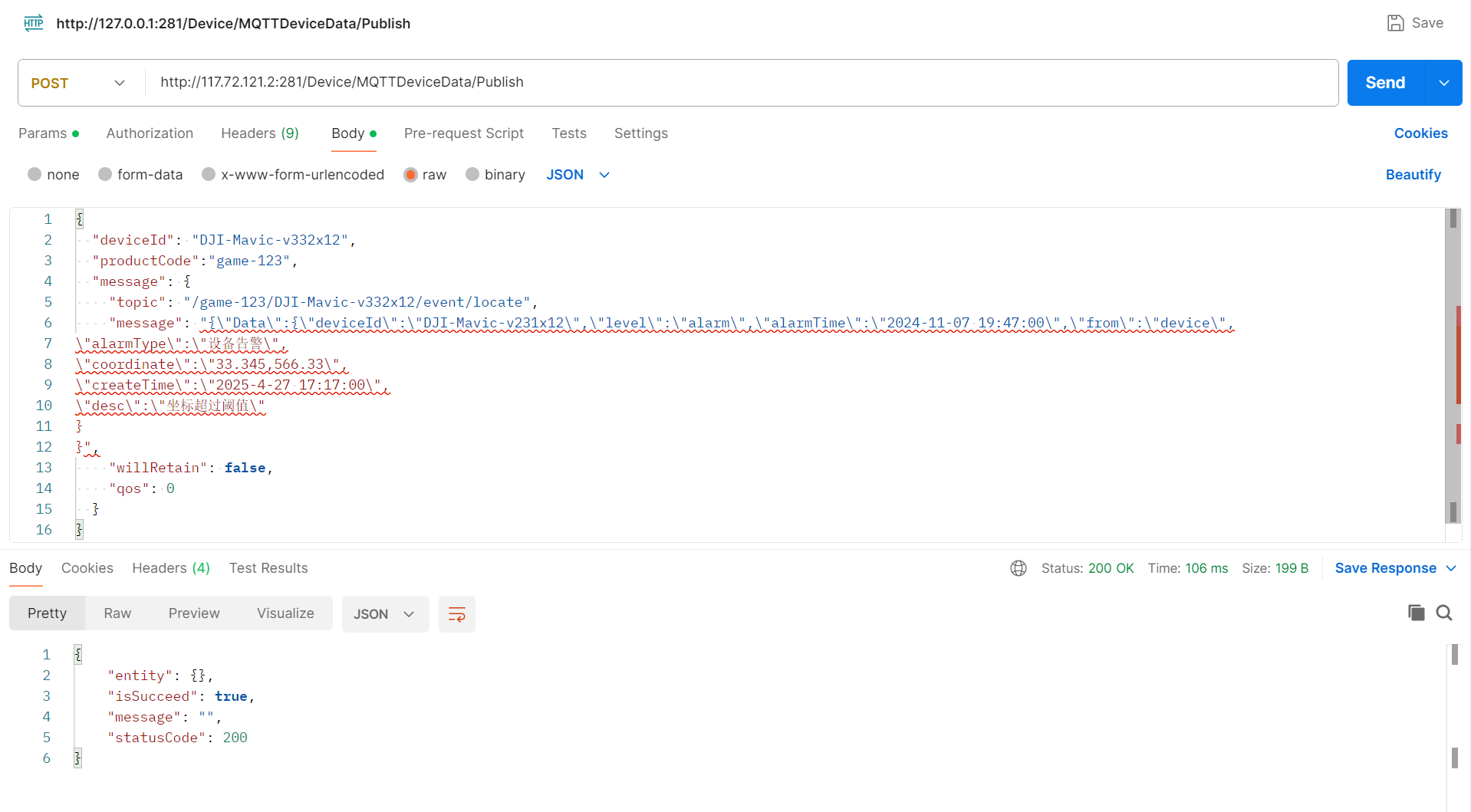The image size is (1471, 812).
Task: Copy response body with copy icon
Action: [x=1416, y=613]
